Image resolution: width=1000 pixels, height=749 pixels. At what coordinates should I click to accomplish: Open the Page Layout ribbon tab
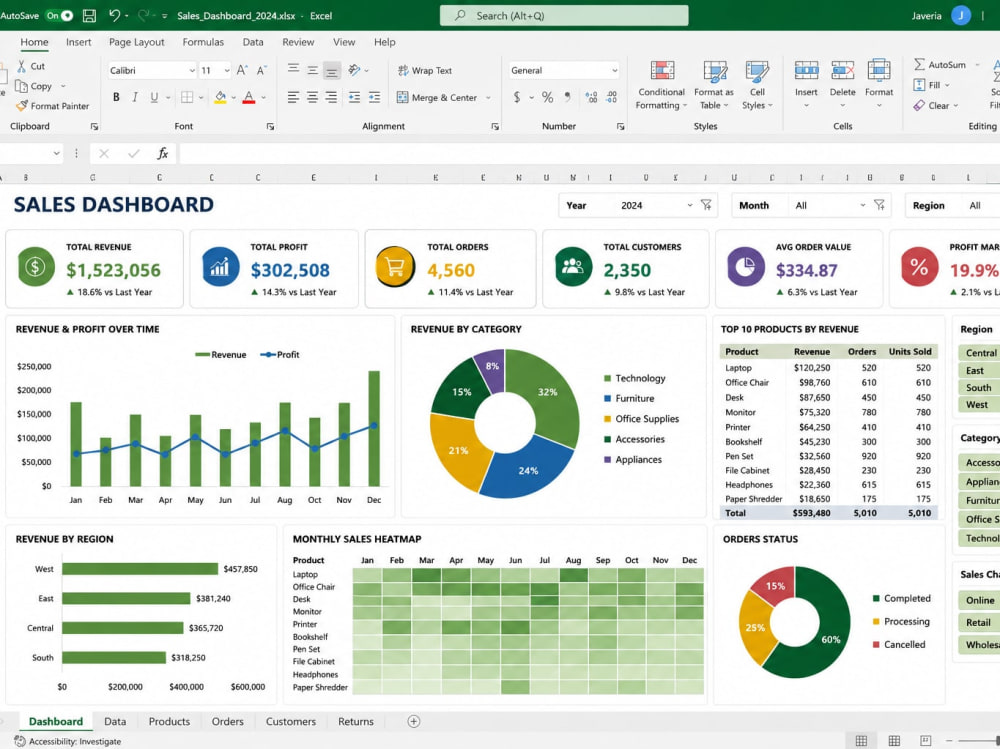point(136,42)
